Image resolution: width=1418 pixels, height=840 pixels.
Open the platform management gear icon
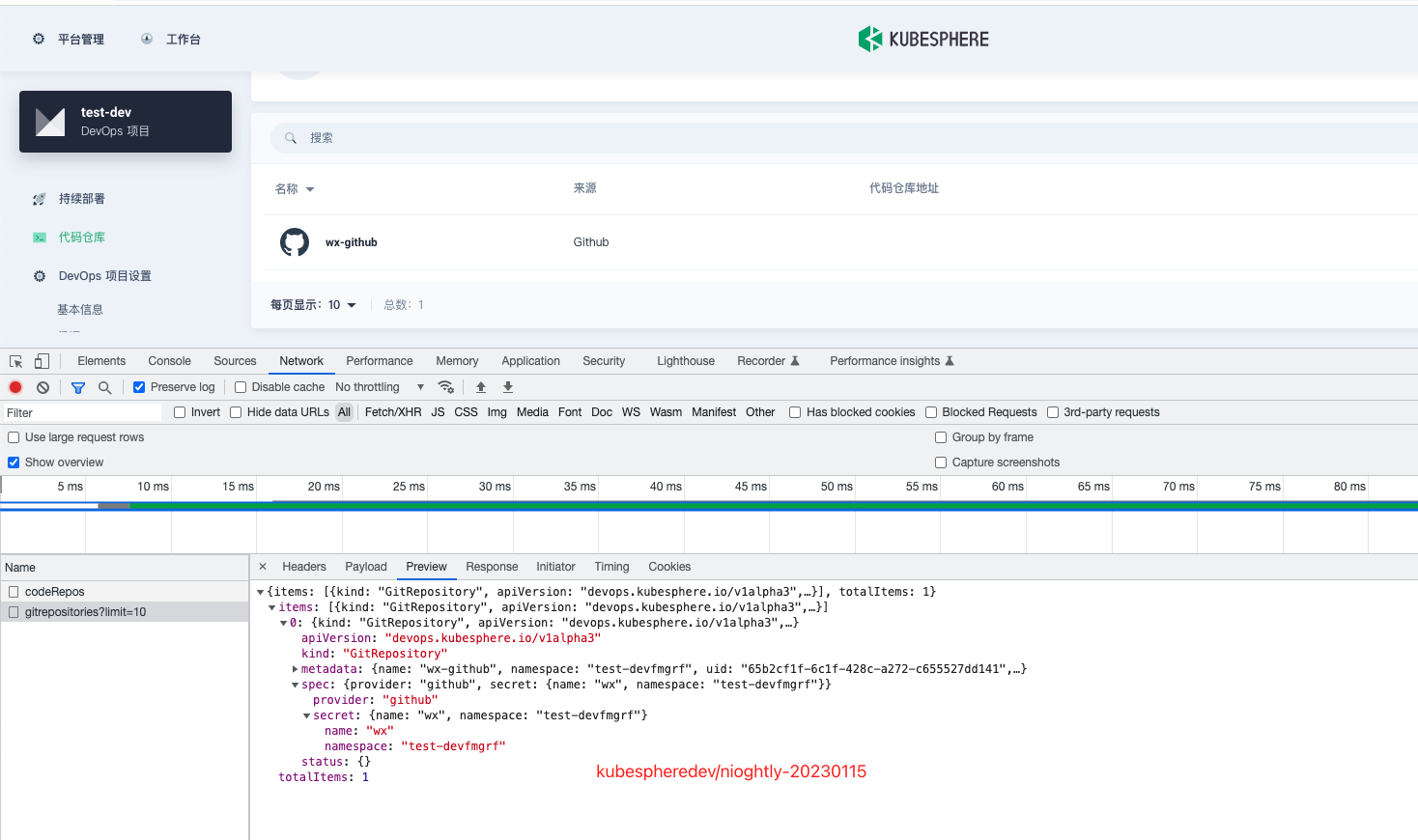pyautogui.click(x=39, y=39)
